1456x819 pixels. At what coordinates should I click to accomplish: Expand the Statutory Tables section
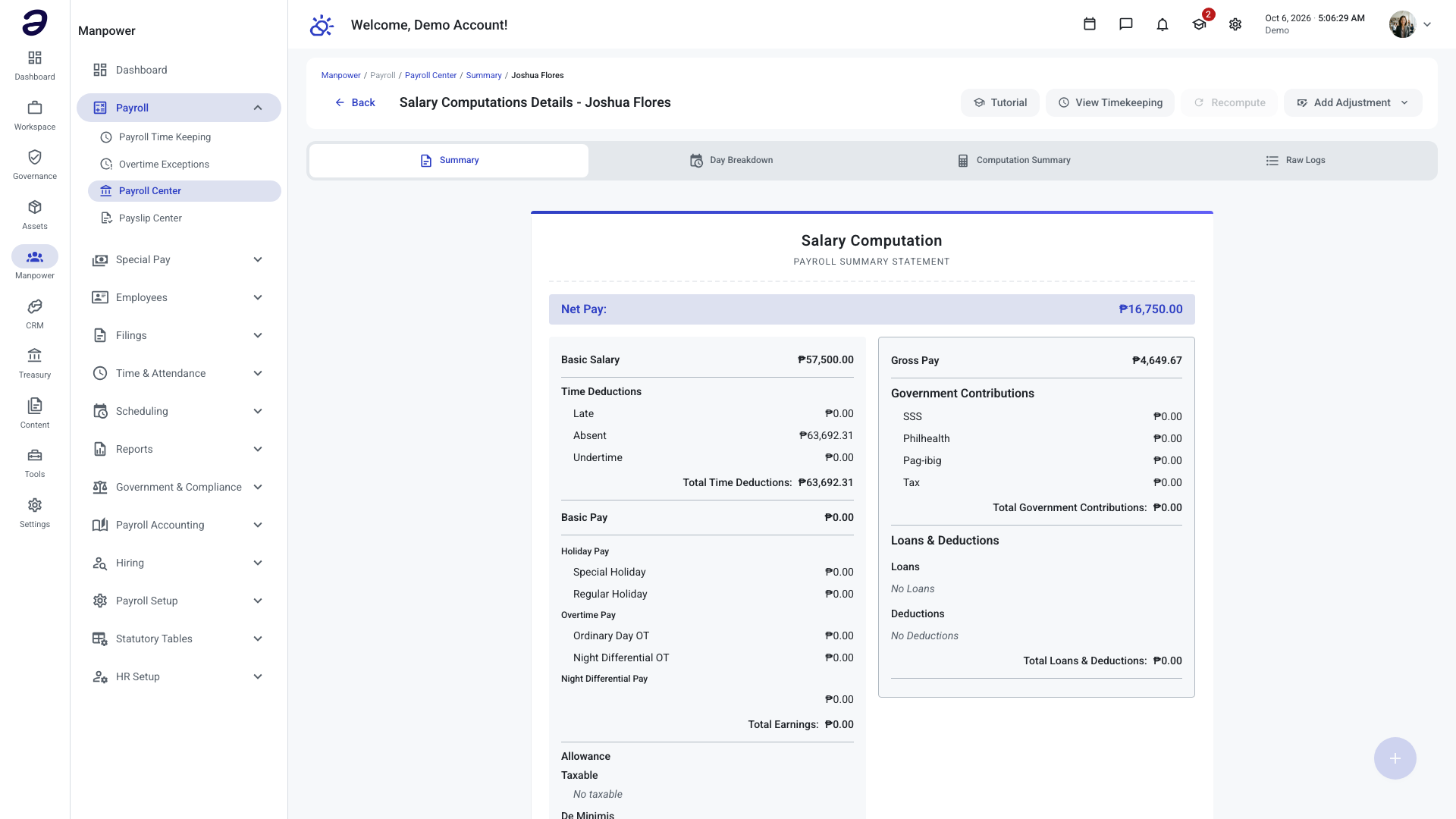pyautogui.click(x=179, y=639)
